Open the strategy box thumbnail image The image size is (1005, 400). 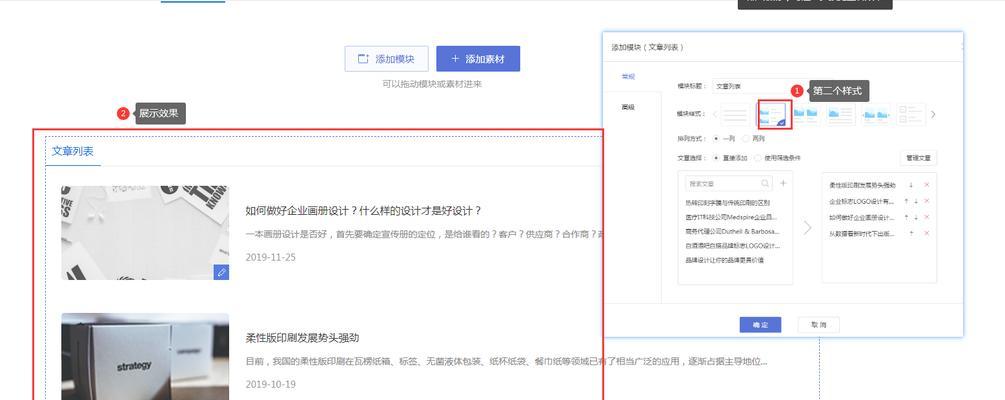(x=145, y=356)
